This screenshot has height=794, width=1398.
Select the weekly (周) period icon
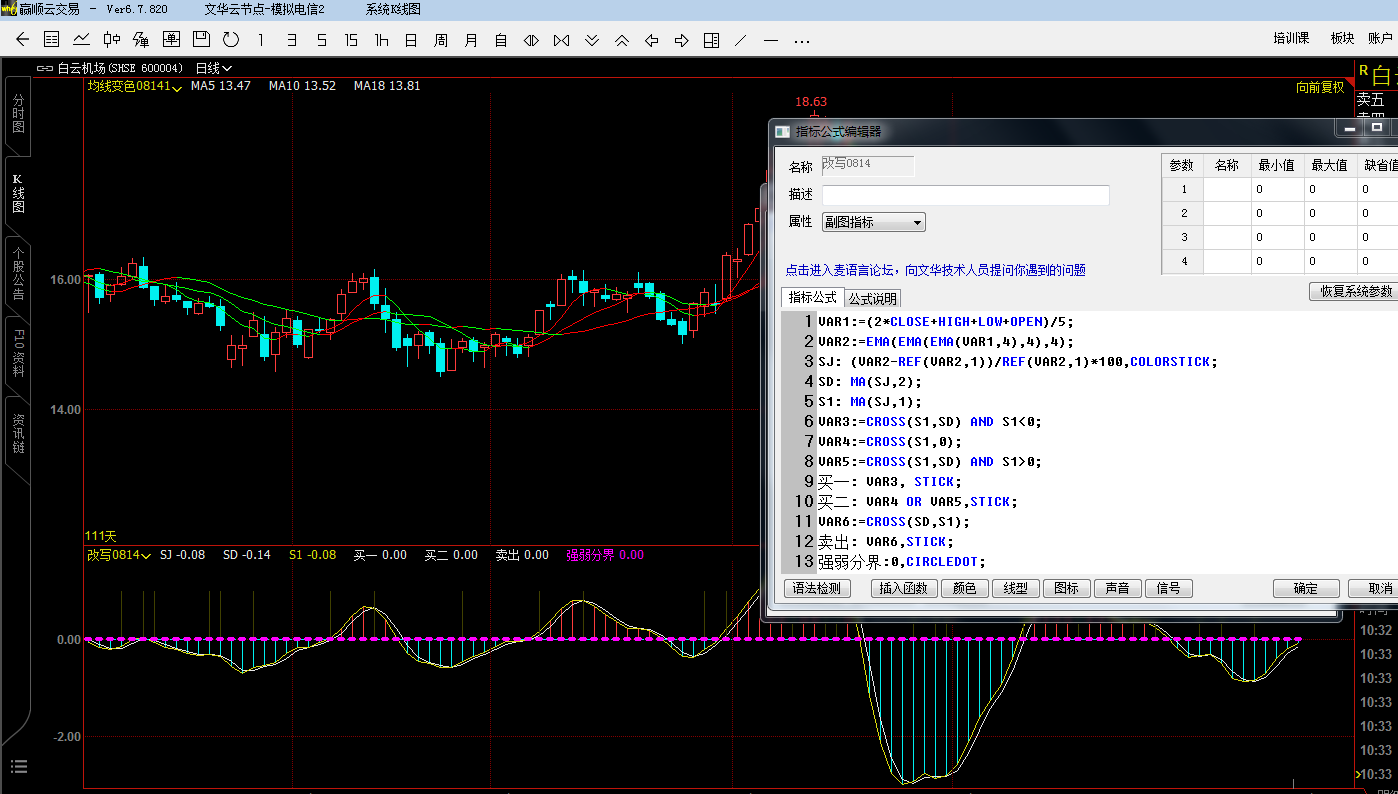pos(441,40)
